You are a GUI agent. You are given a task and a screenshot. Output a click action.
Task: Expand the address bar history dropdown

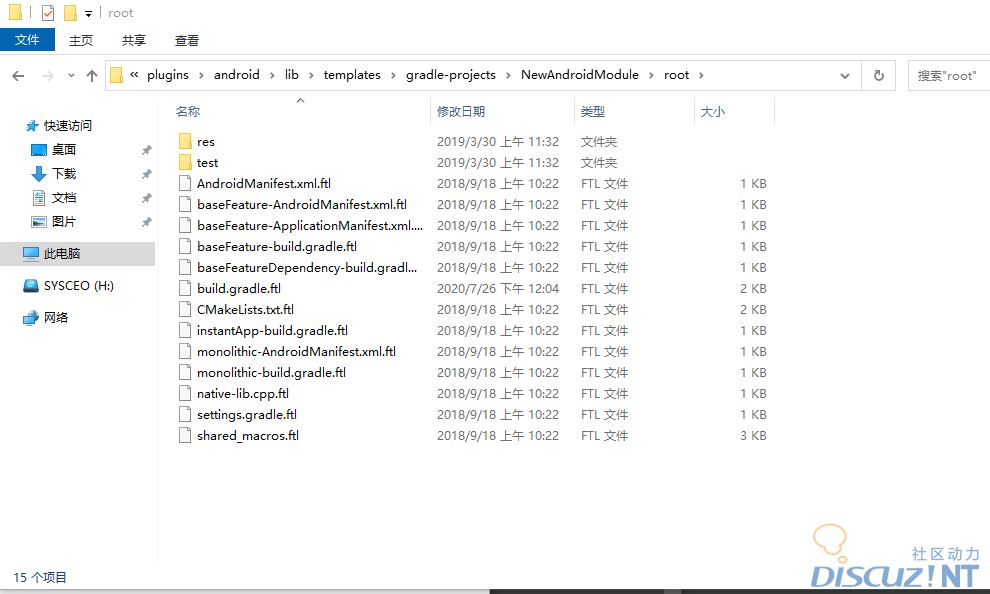click(845, 75)
